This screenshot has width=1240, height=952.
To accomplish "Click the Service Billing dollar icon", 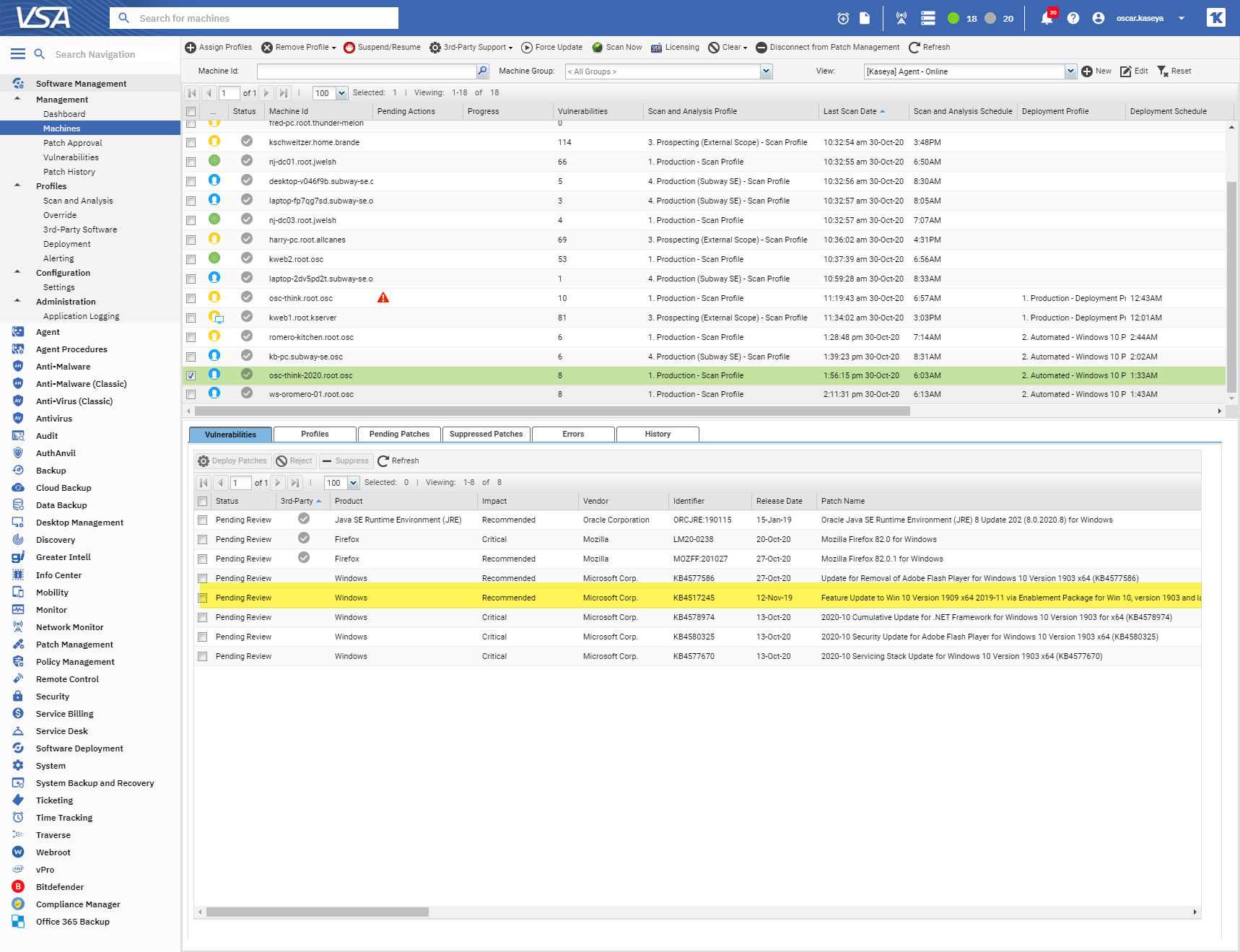I will [18, 713].
